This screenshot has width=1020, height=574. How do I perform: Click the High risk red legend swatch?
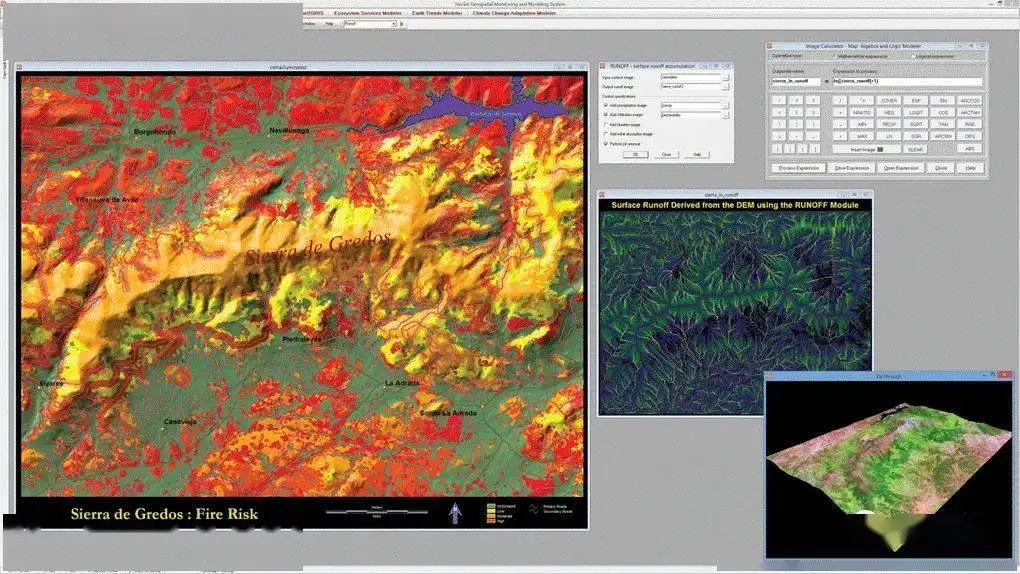click(490, 521)
